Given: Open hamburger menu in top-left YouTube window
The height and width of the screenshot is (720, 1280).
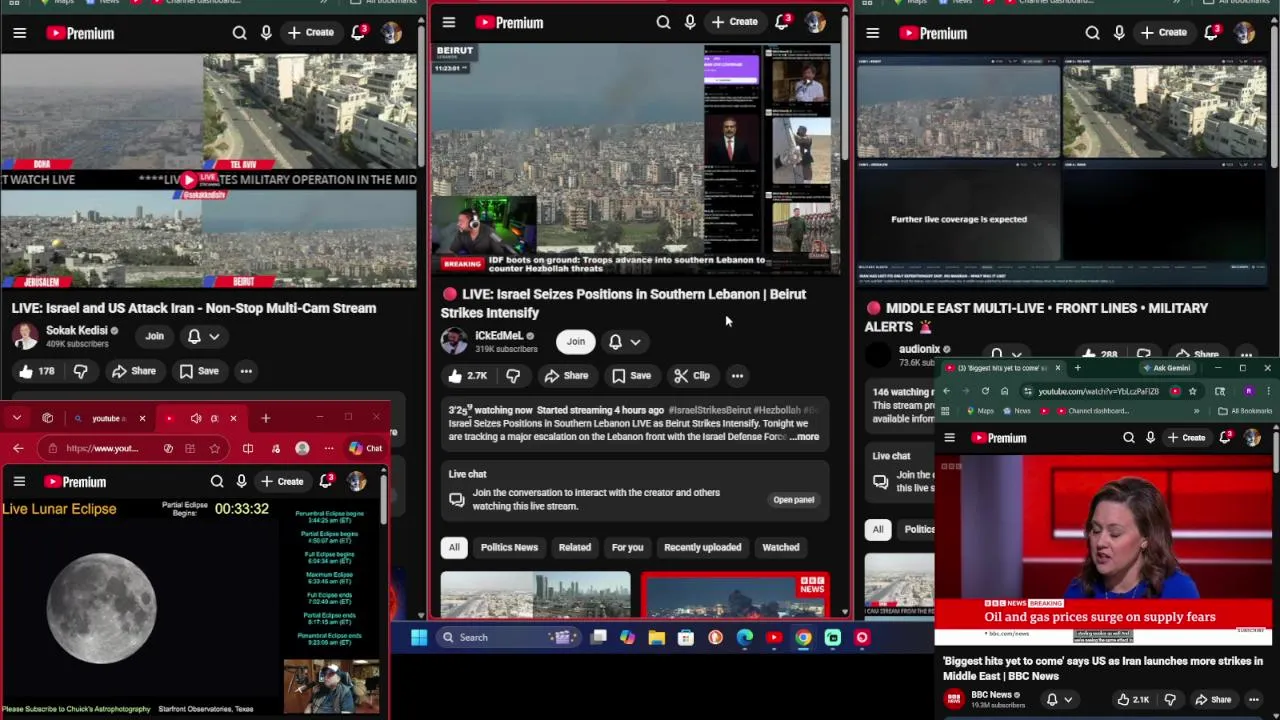Looking at the screenshot, I should pos(19,33).
